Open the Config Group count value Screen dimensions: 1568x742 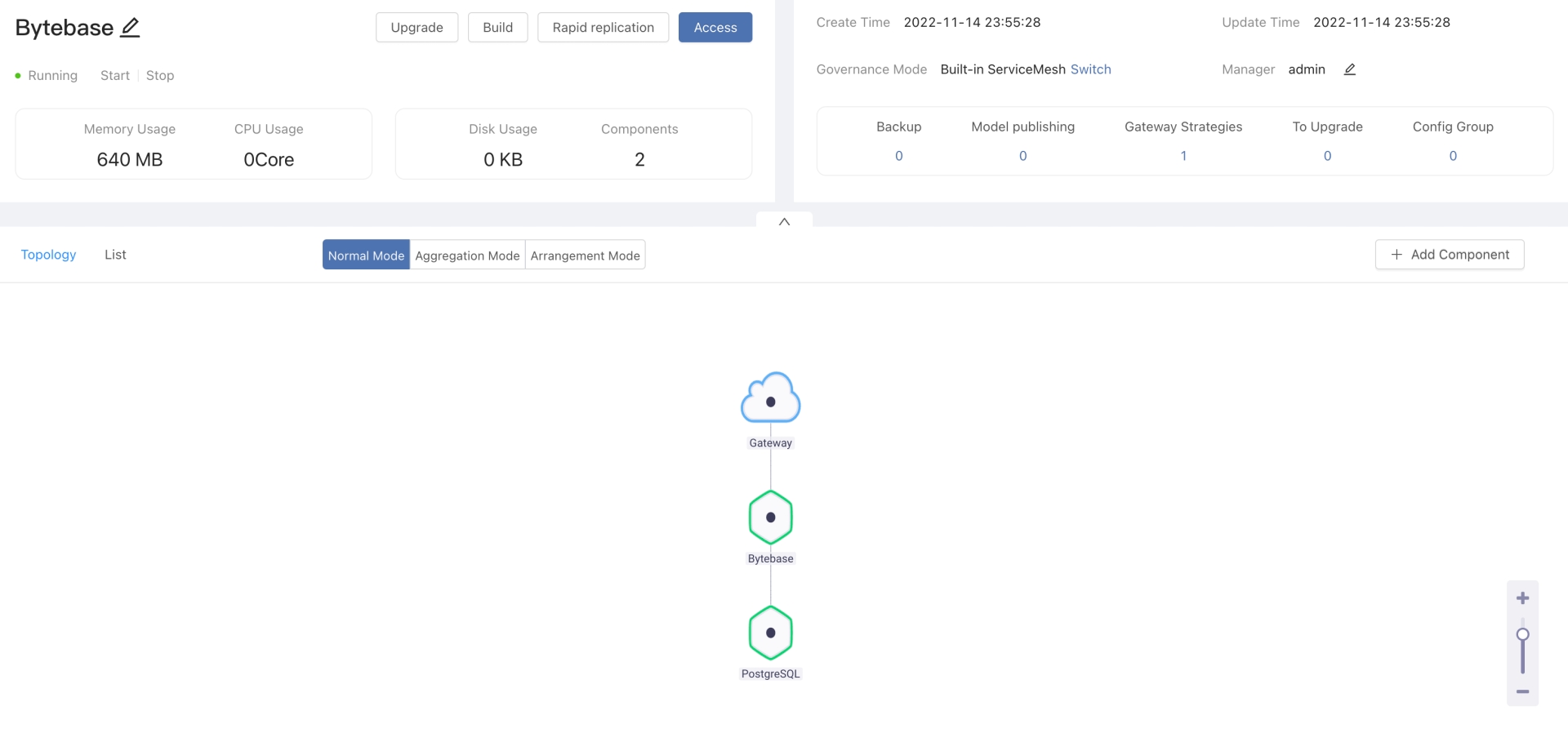[x=1453, y=156]
